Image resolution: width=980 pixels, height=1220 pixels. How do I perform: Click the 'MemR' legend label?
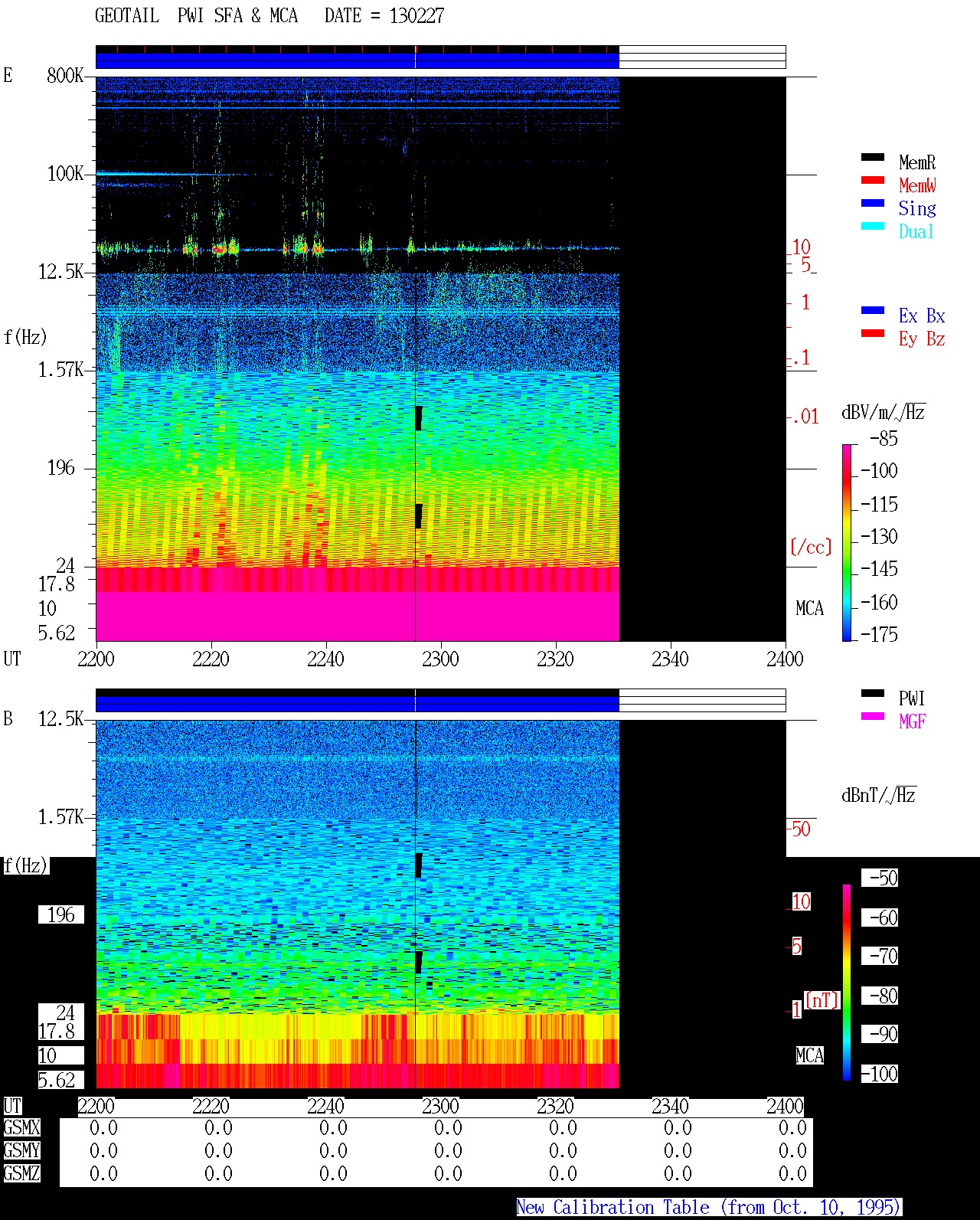point(917,162)
